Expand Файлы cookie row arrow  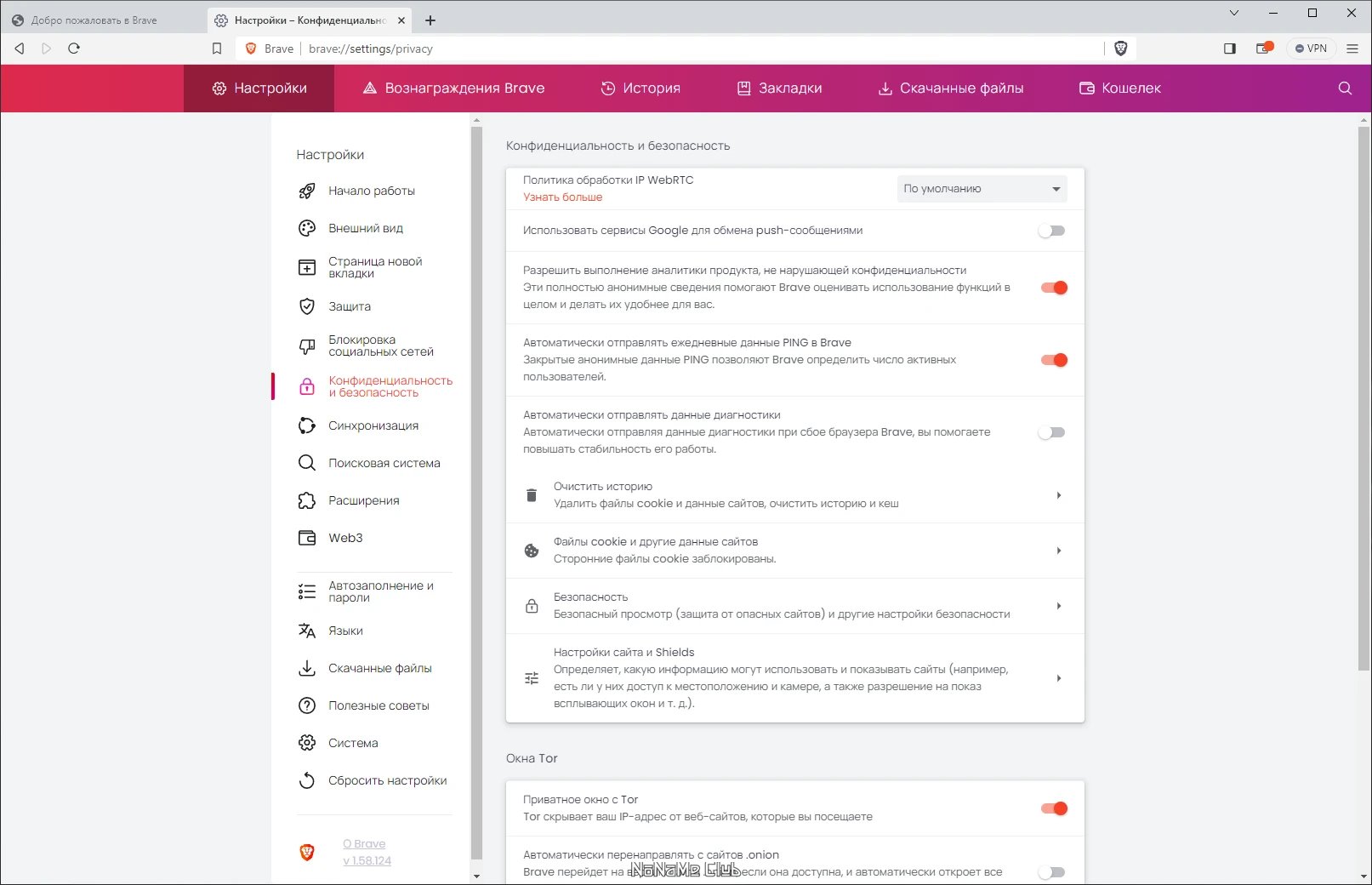click(1059, 551)
